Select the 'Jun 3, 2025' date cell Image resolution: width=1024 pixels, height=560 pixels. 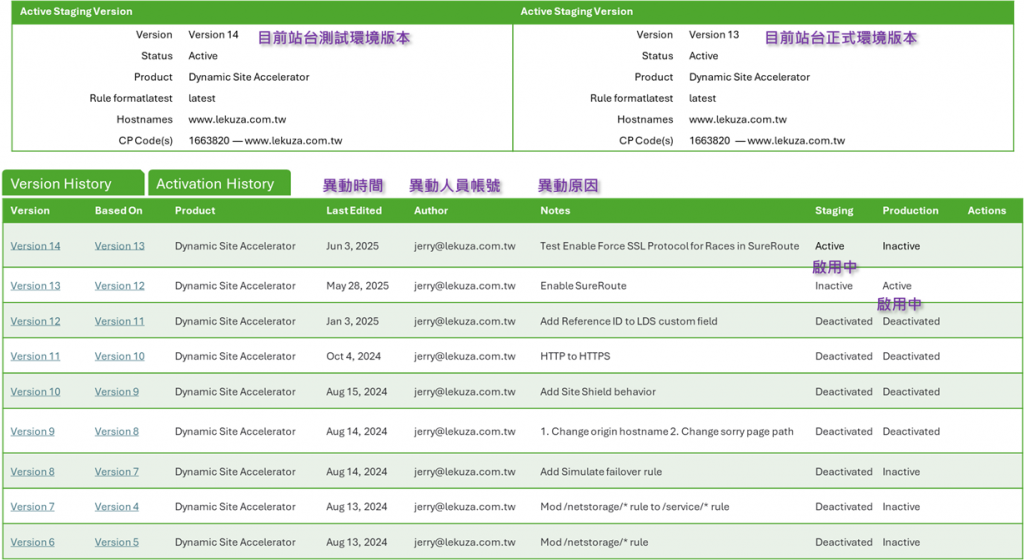(353, 246)
